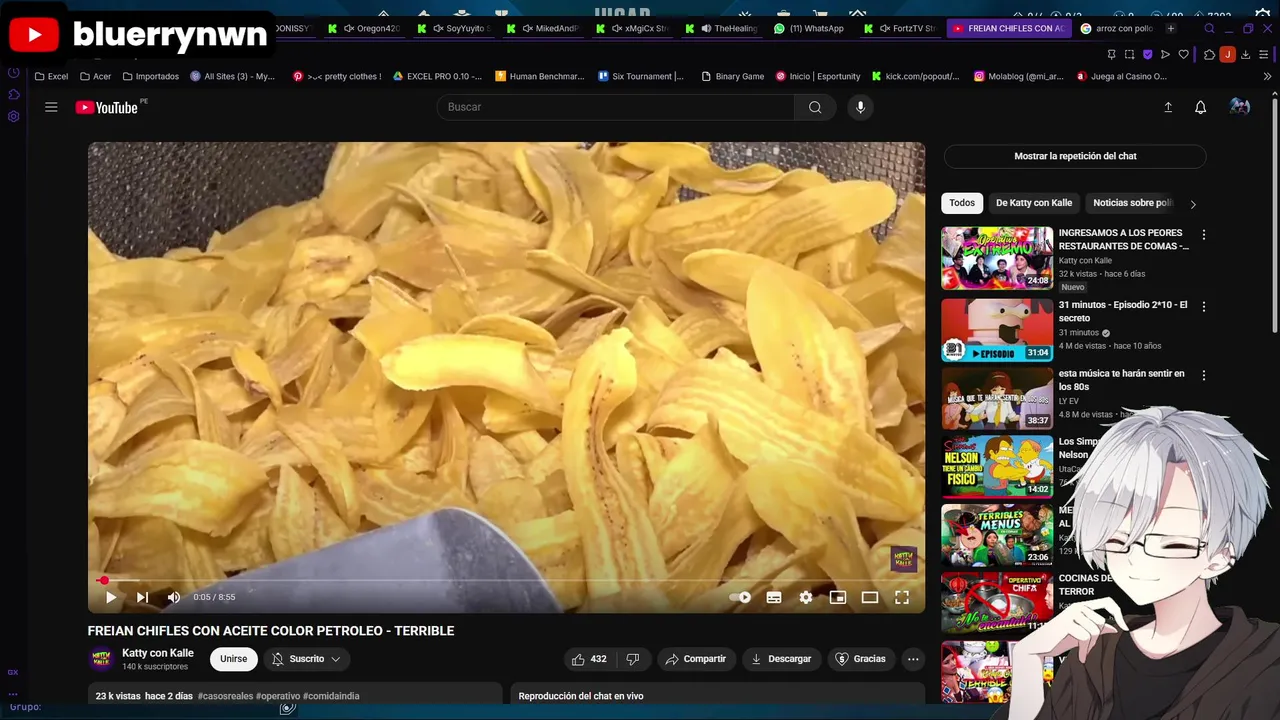Click the Gracias button

[860, 659]
